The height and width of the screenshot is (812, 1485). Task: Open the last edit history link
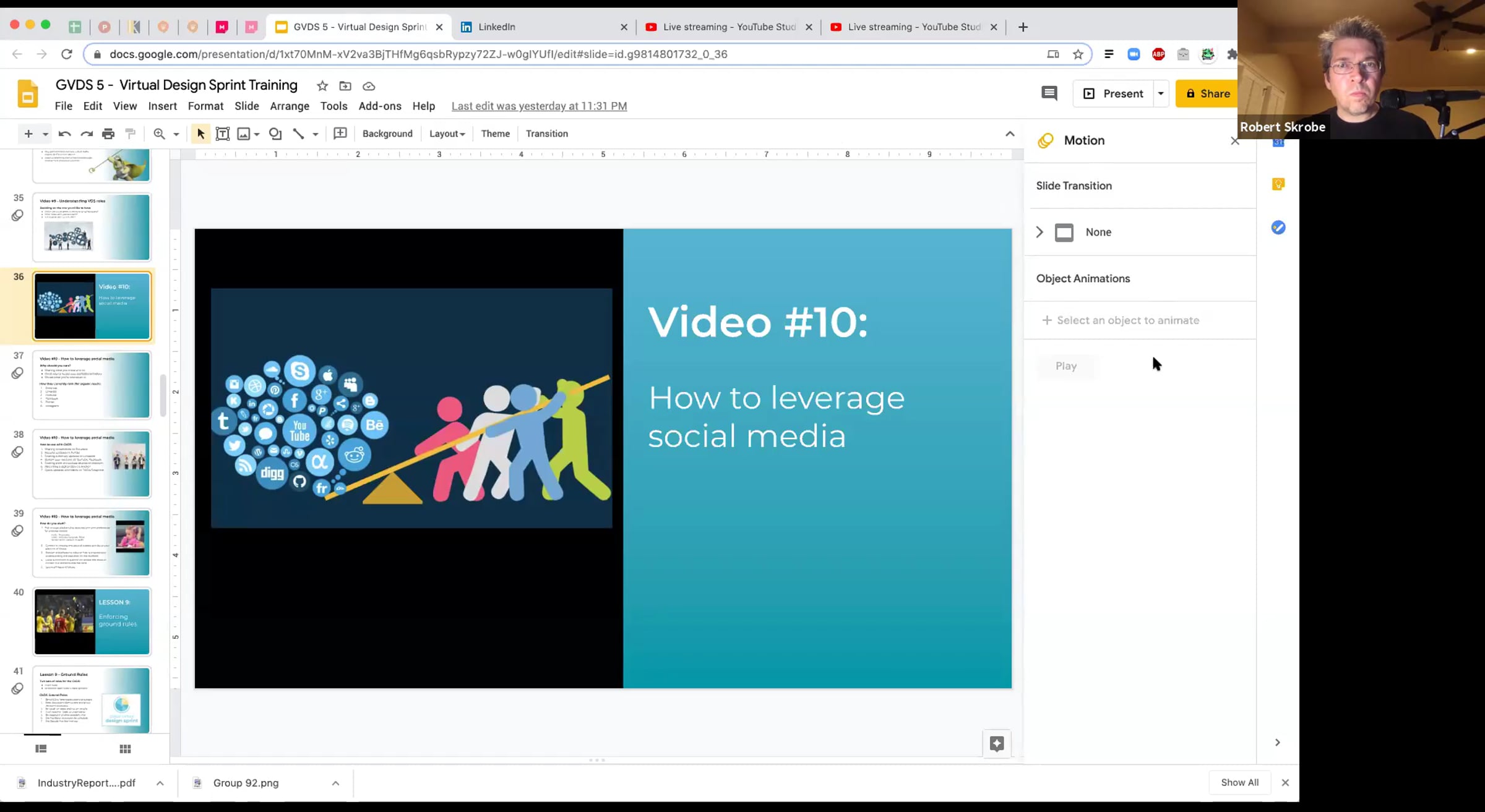(539, 106)
